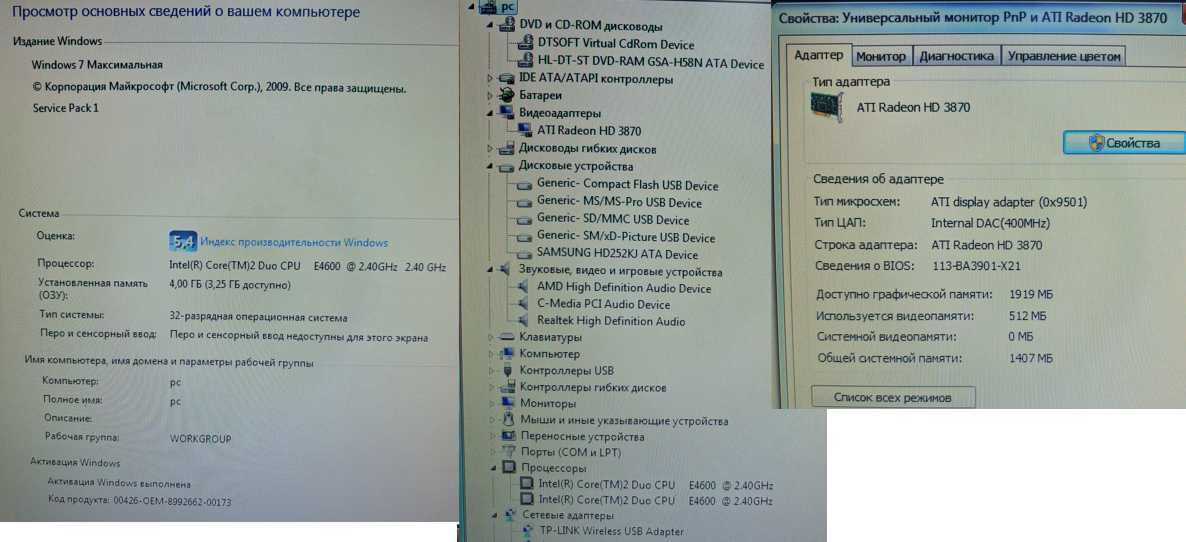Expand the Клавиатуры category
The height and width of the screenshot is (542, 1186).
click(x=491, y=337)
